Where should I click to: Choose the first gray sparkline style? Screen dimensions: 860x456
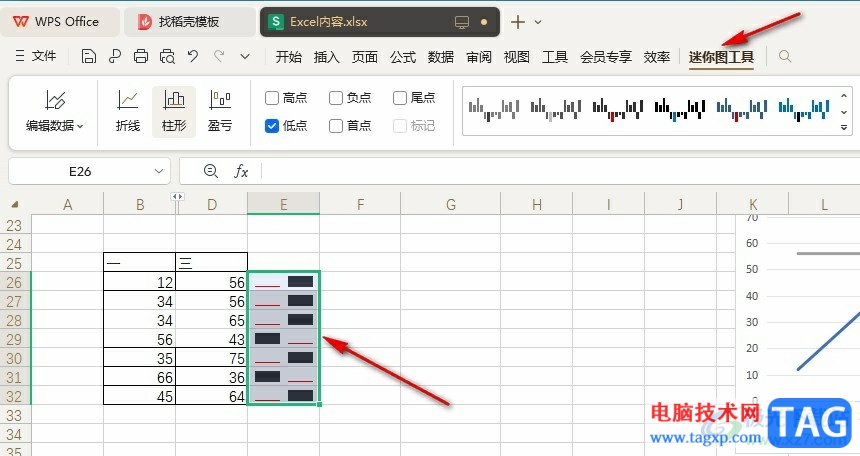(x=494, y=109)
